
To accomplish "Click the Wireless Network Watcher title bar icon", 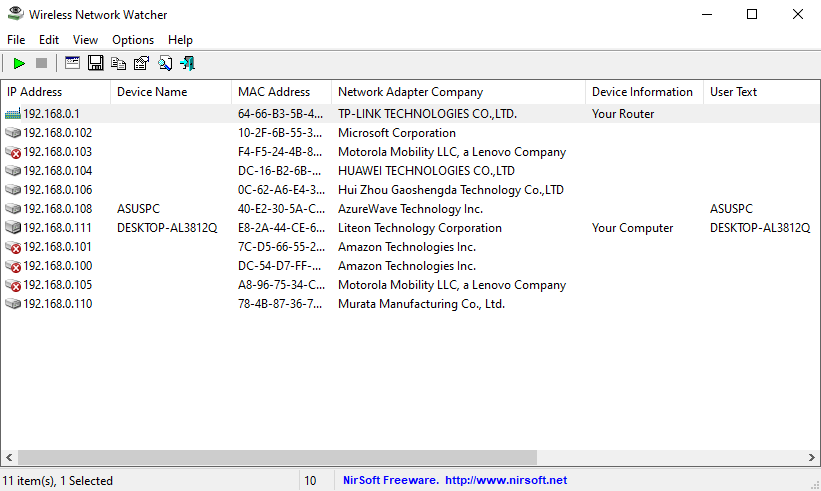I will 16,14.
